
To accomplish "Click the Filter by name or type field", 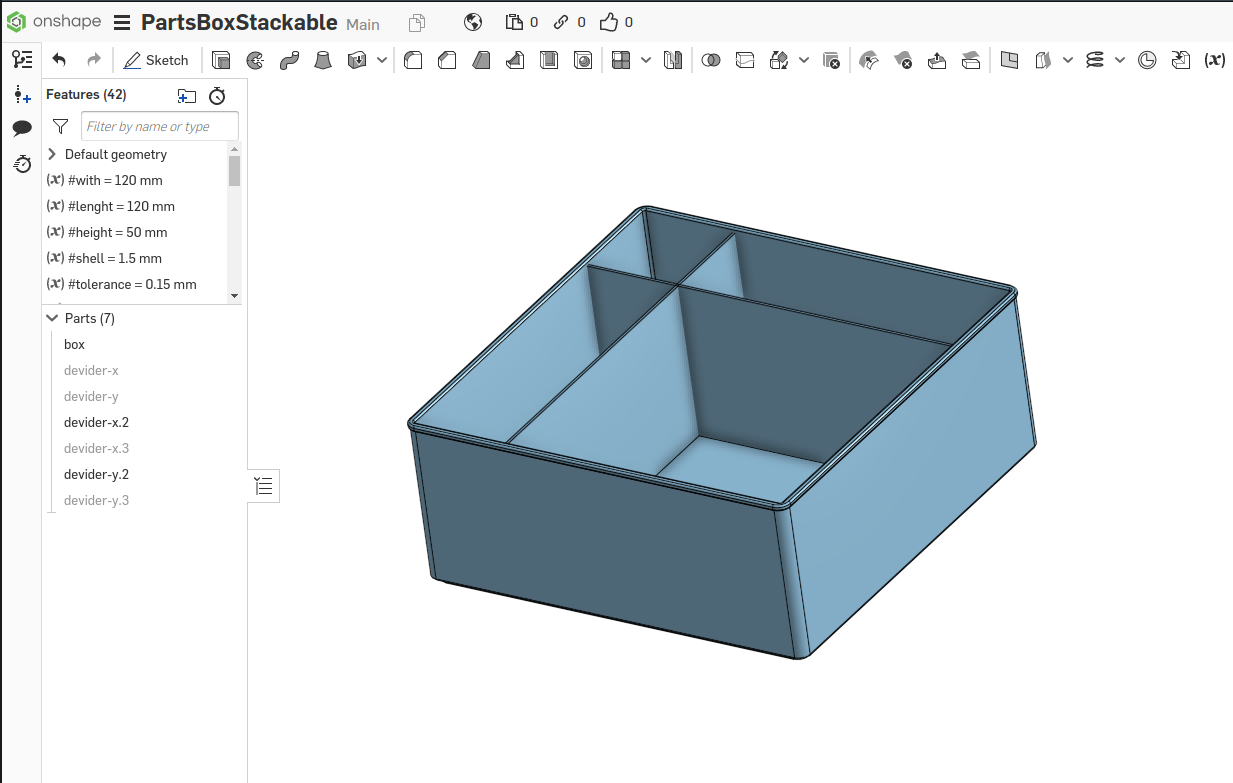I will pyautogui.click(x=160, y=126).
